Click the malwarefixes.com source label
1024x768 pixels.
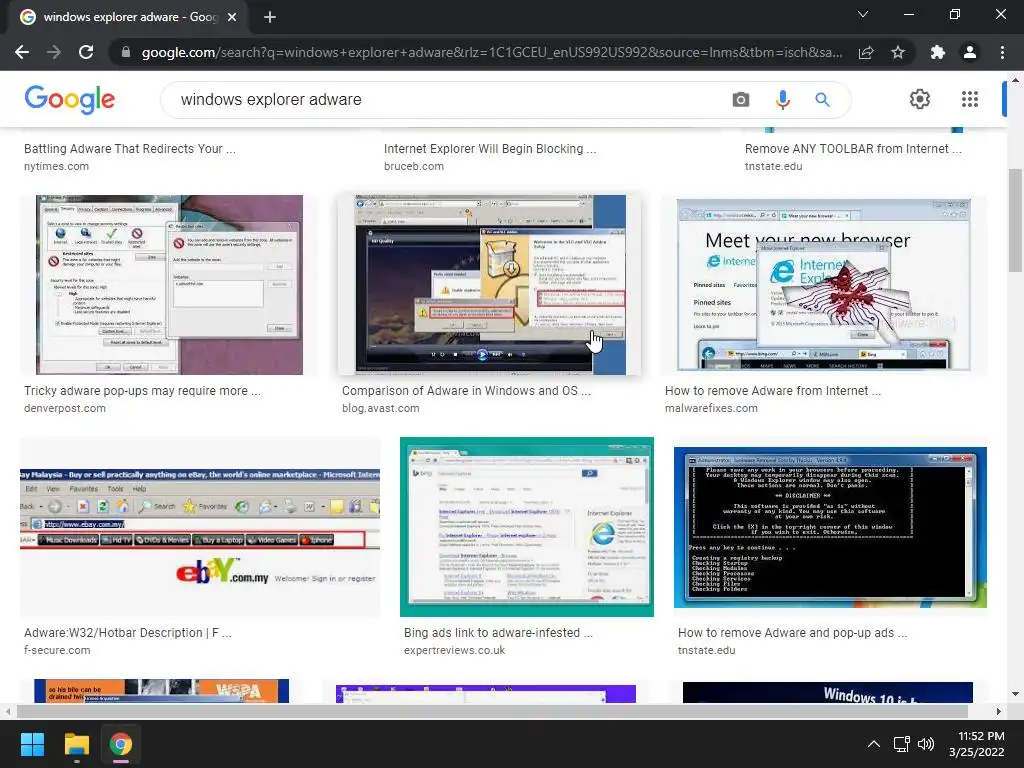pyautogui.click(x=711, y=408)
